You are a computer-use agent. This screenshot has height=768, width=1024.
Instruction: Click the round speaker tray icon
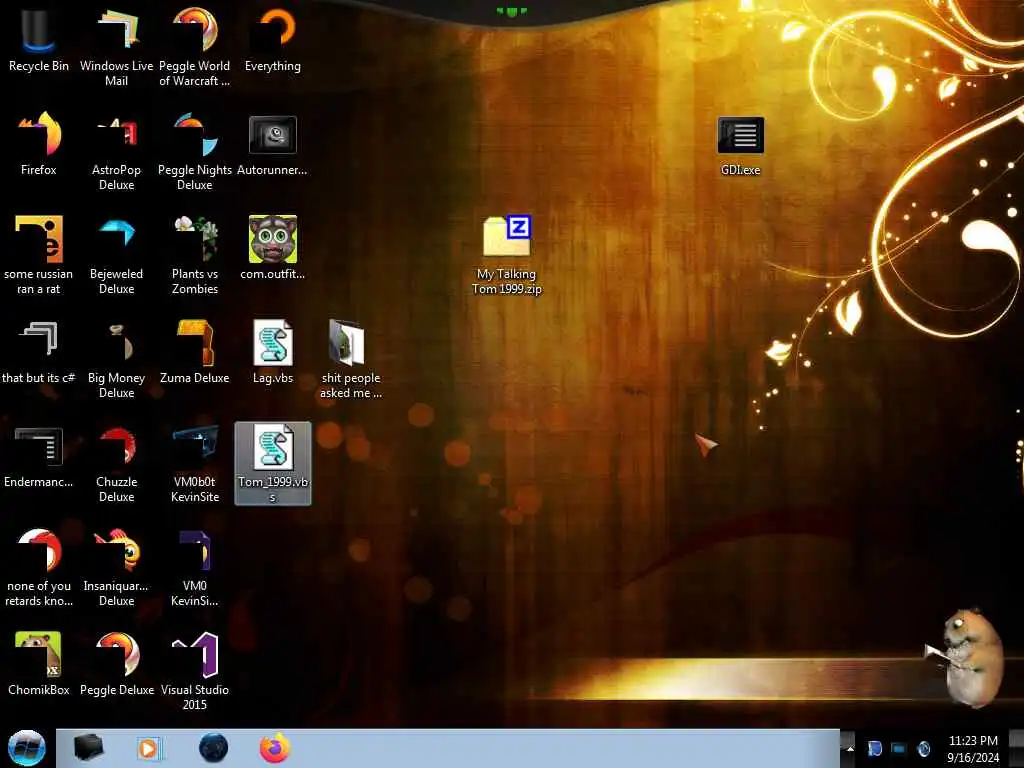coord(923,748)
